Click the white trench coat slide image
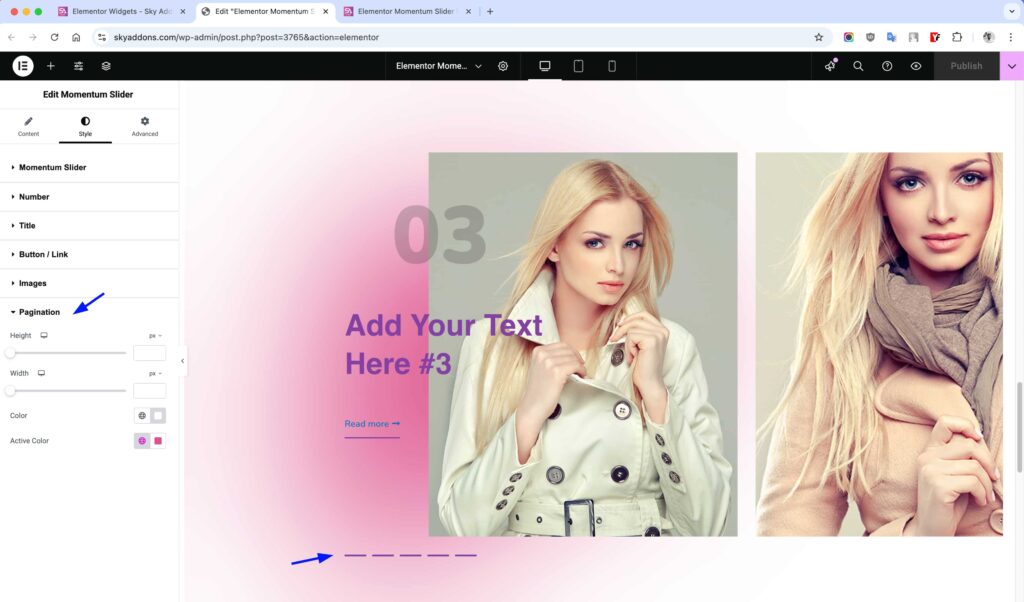Screen dimensions: 1024x602 pyautogui.click(x=583, y=344)
